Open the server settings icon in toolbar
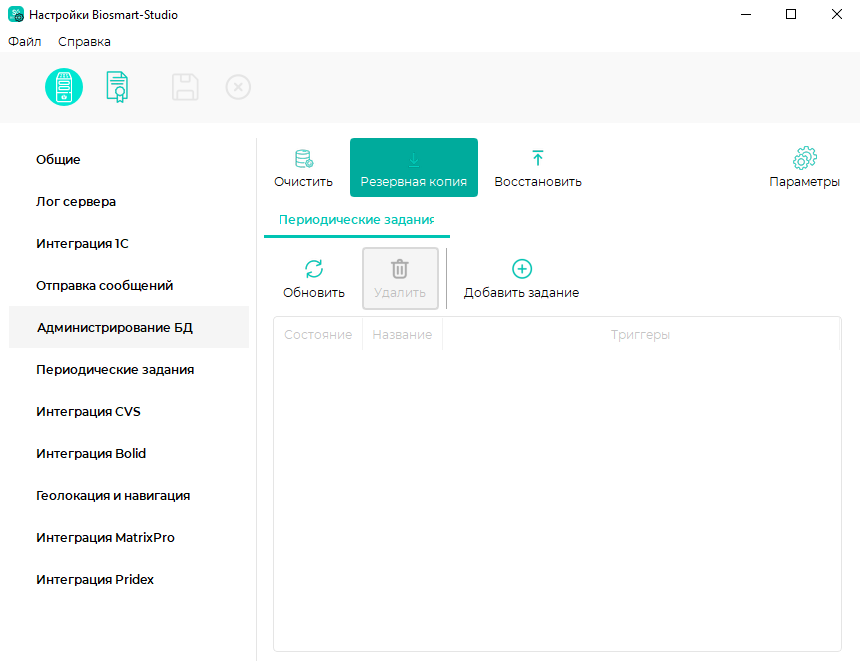Image resolution: width=860 pixels, height=669 pixels. click(x=64, y=87)
